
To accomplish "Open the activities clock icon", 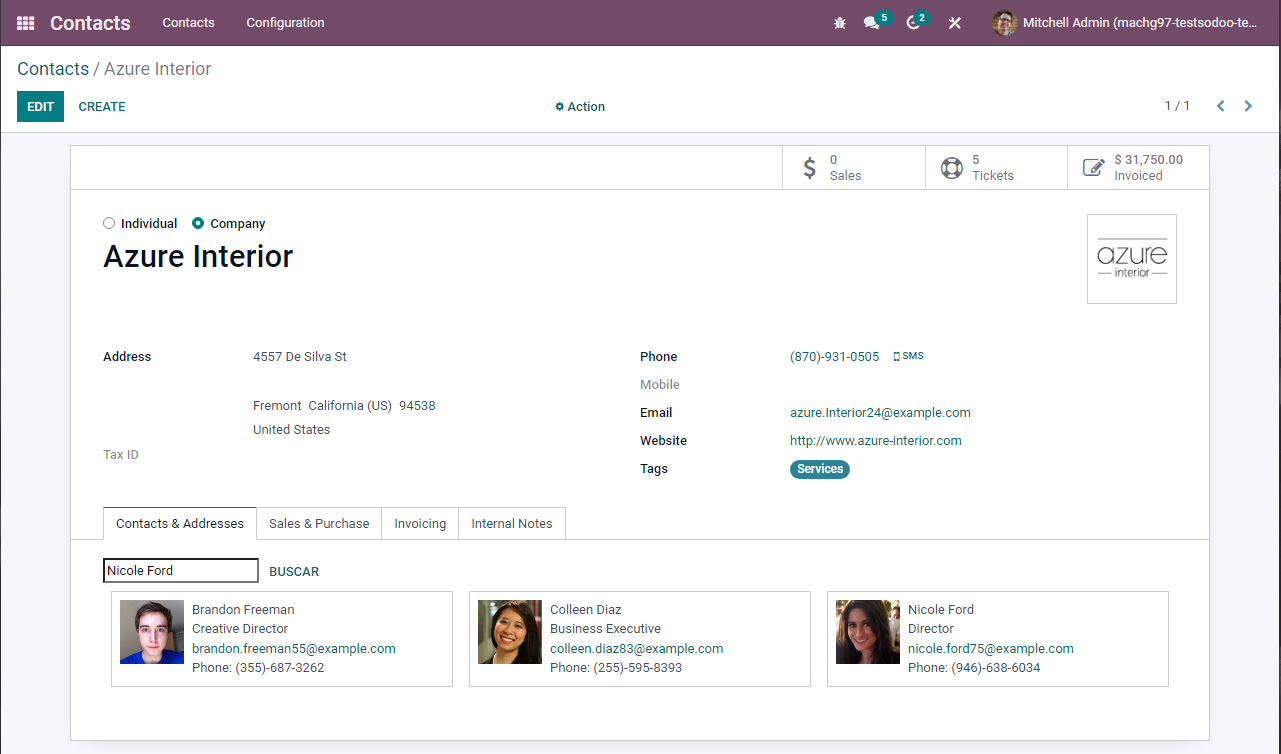I will click(913, 23).
